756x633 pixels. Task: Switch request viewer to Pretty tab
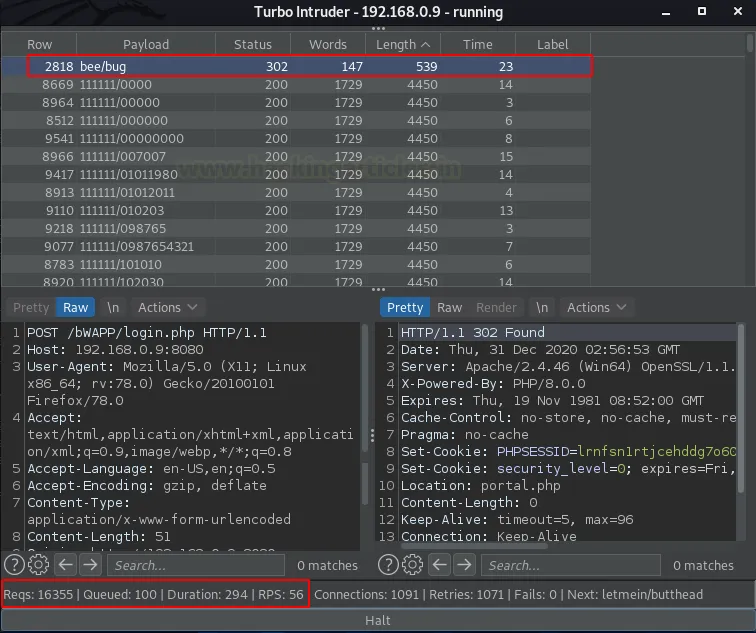pos(31,308)
